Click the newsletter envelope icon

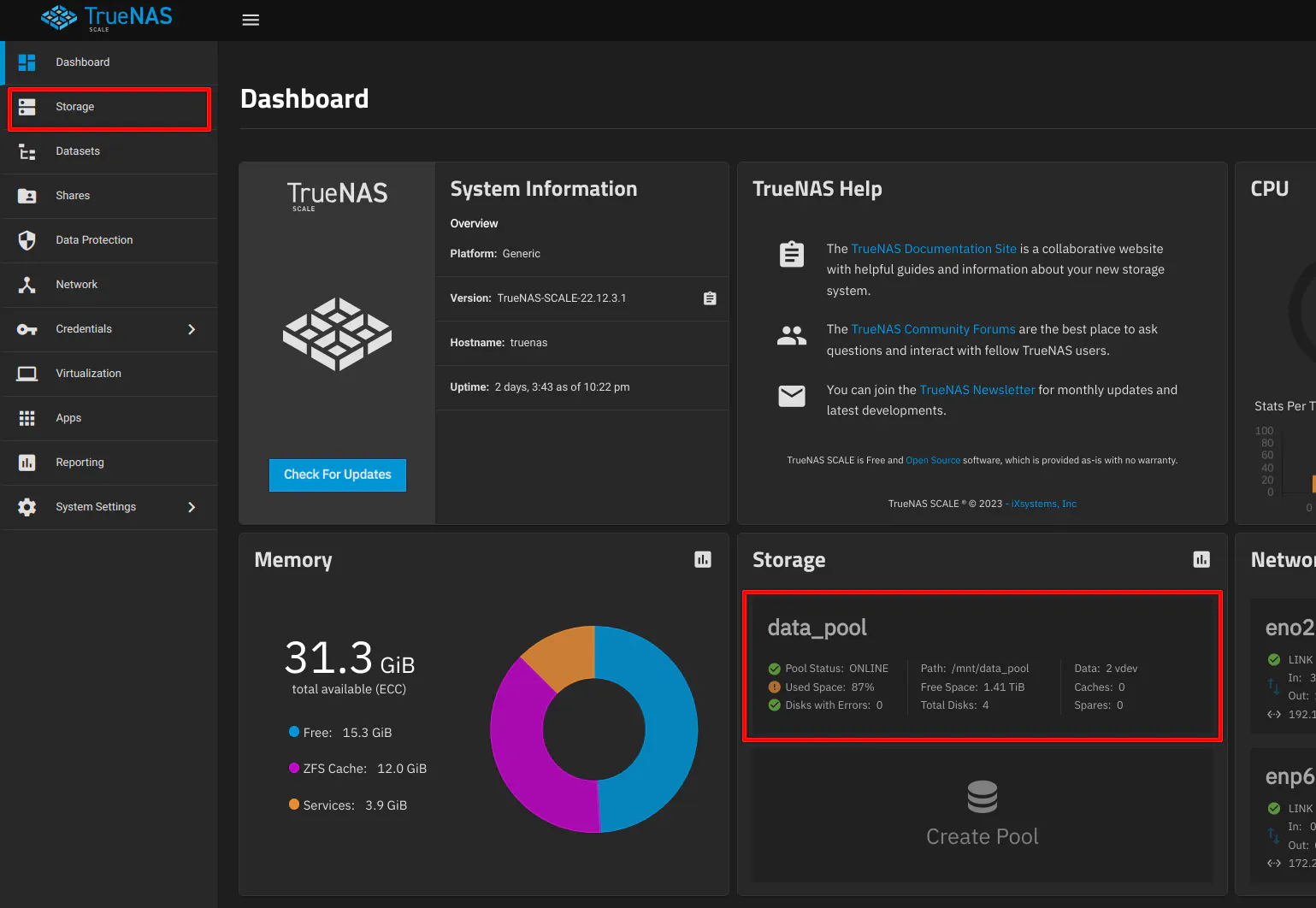click(x=792, y=396)
